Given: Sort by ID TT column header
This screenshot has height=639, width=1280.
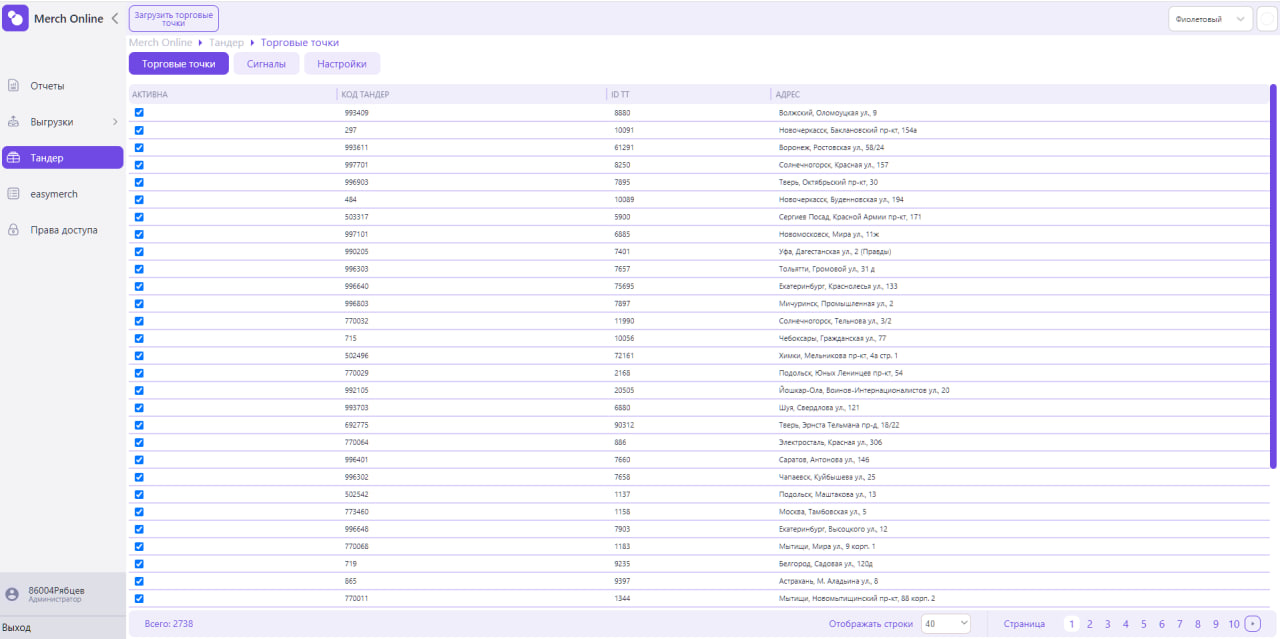Looking at the screenshot, I should [x=620, y=95].
